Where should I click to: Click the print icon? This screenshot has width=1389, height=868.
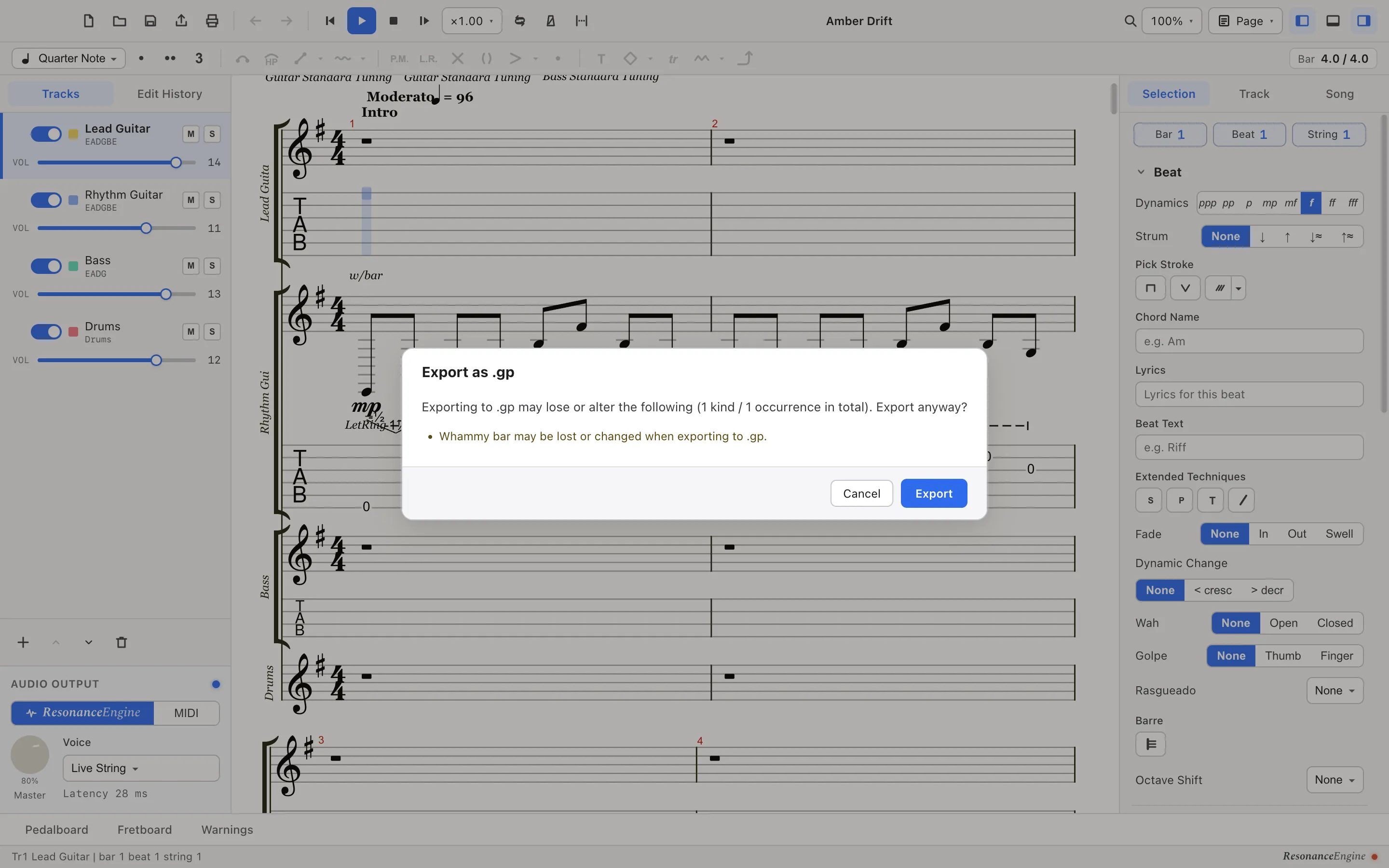pos(212,21)
